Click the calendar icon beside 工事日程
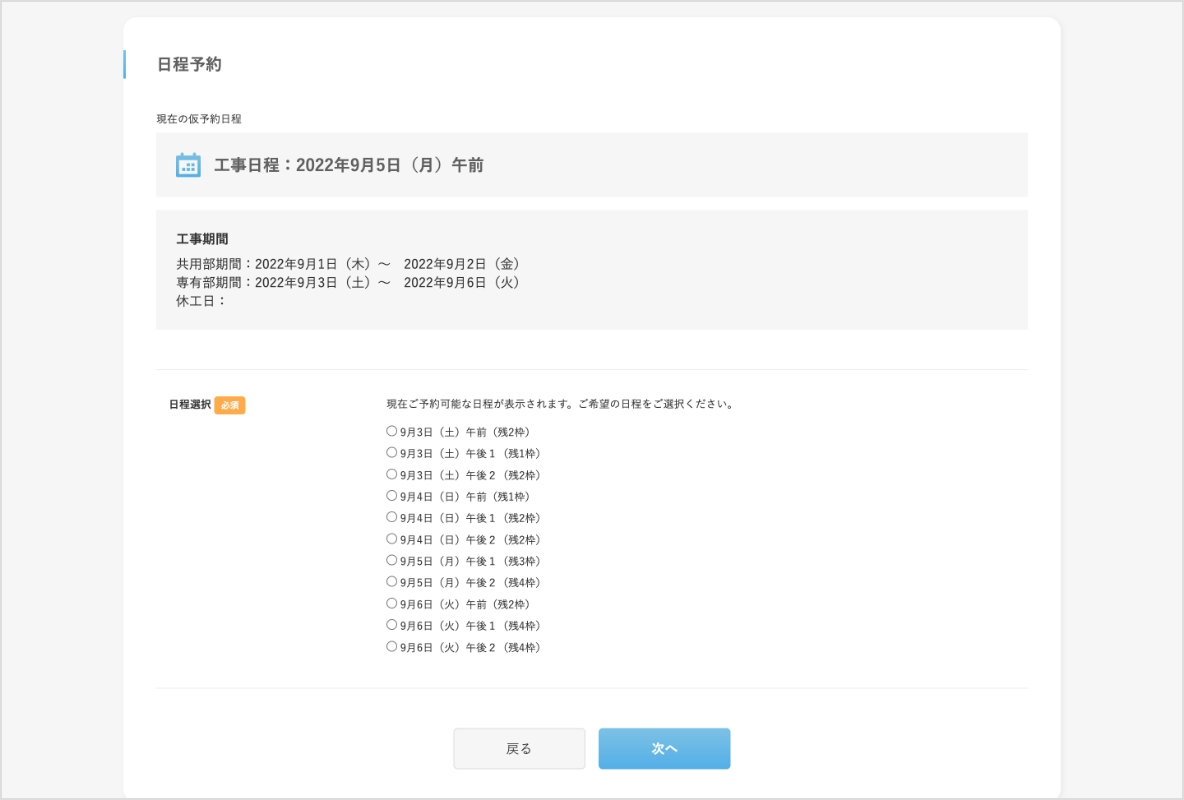 188,165
